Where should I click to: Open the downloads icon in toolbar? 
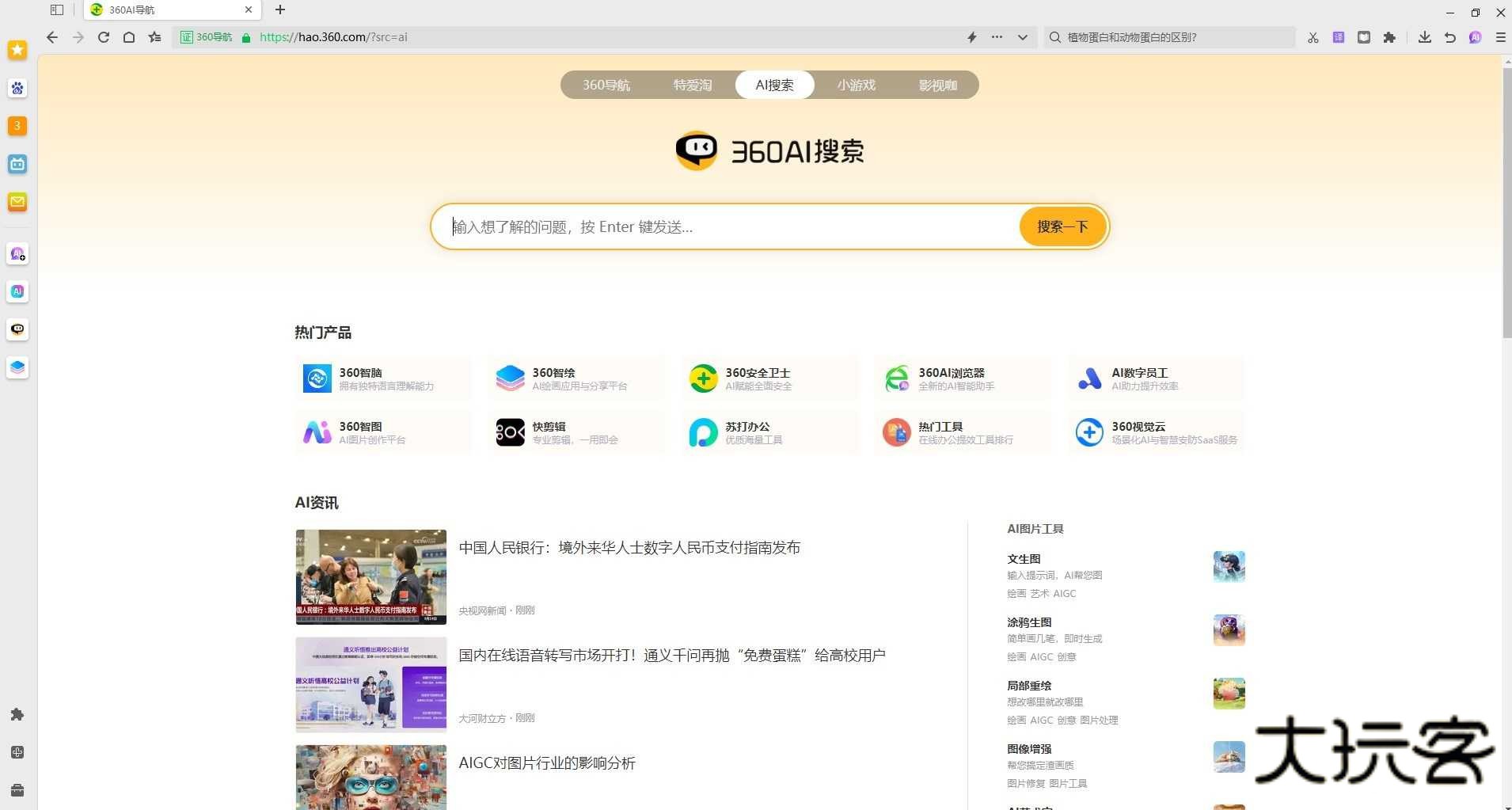(x=1424, y=37)
